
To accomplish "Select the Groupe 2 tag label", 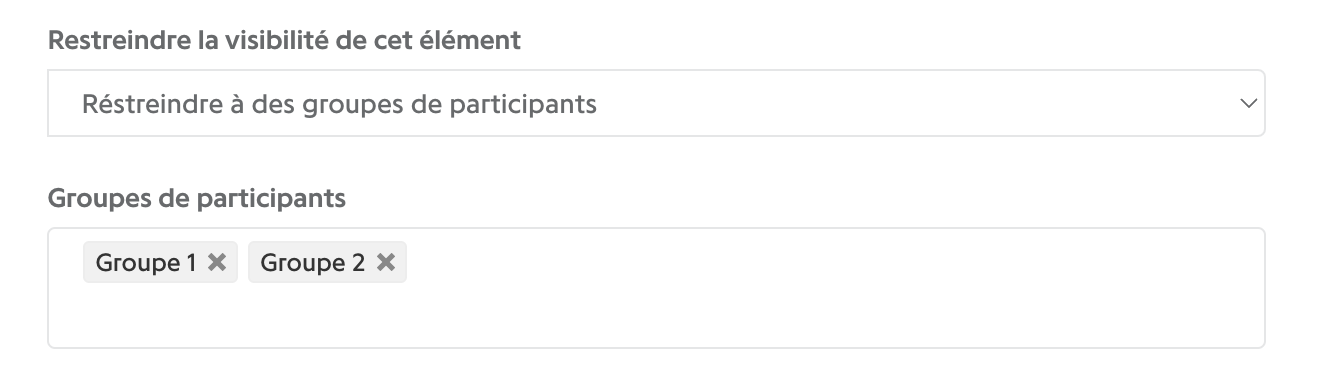I will [x=313, y=263].
